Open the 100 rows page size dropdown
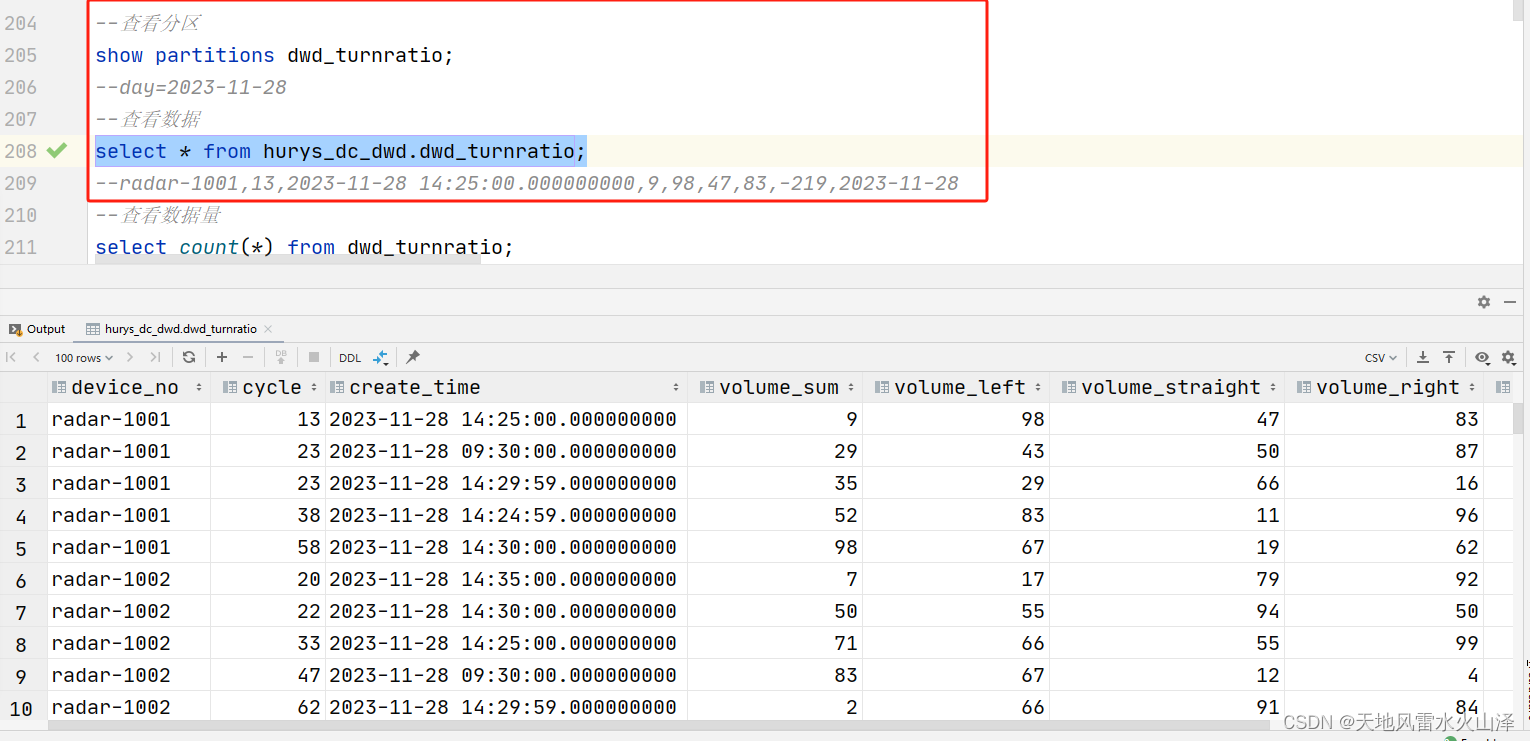Viewport: 1530px width, 741px height. (84, 358)
